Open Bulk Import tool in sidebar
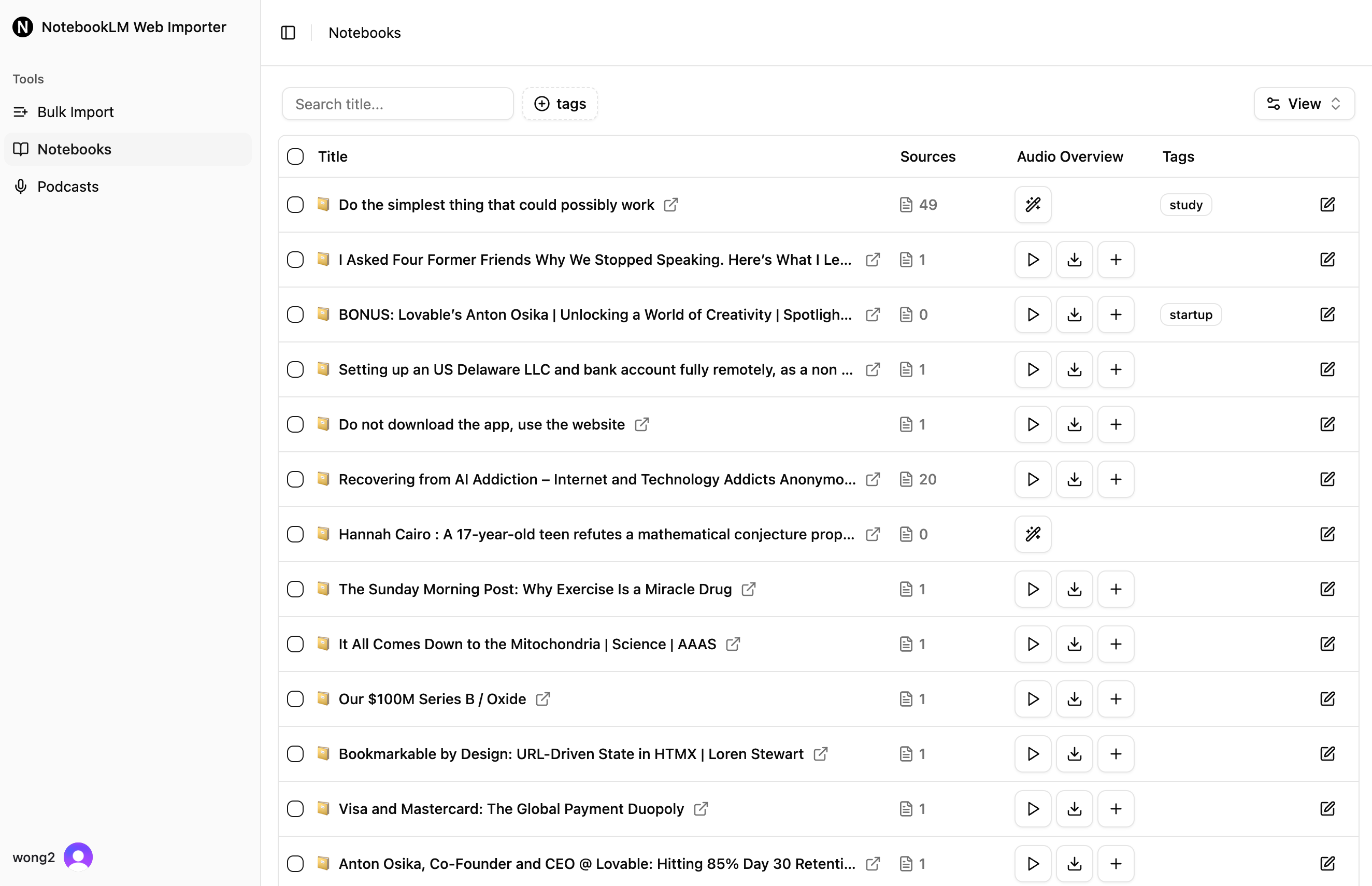Screen dimensions: 1372x886 pos(127,111)
